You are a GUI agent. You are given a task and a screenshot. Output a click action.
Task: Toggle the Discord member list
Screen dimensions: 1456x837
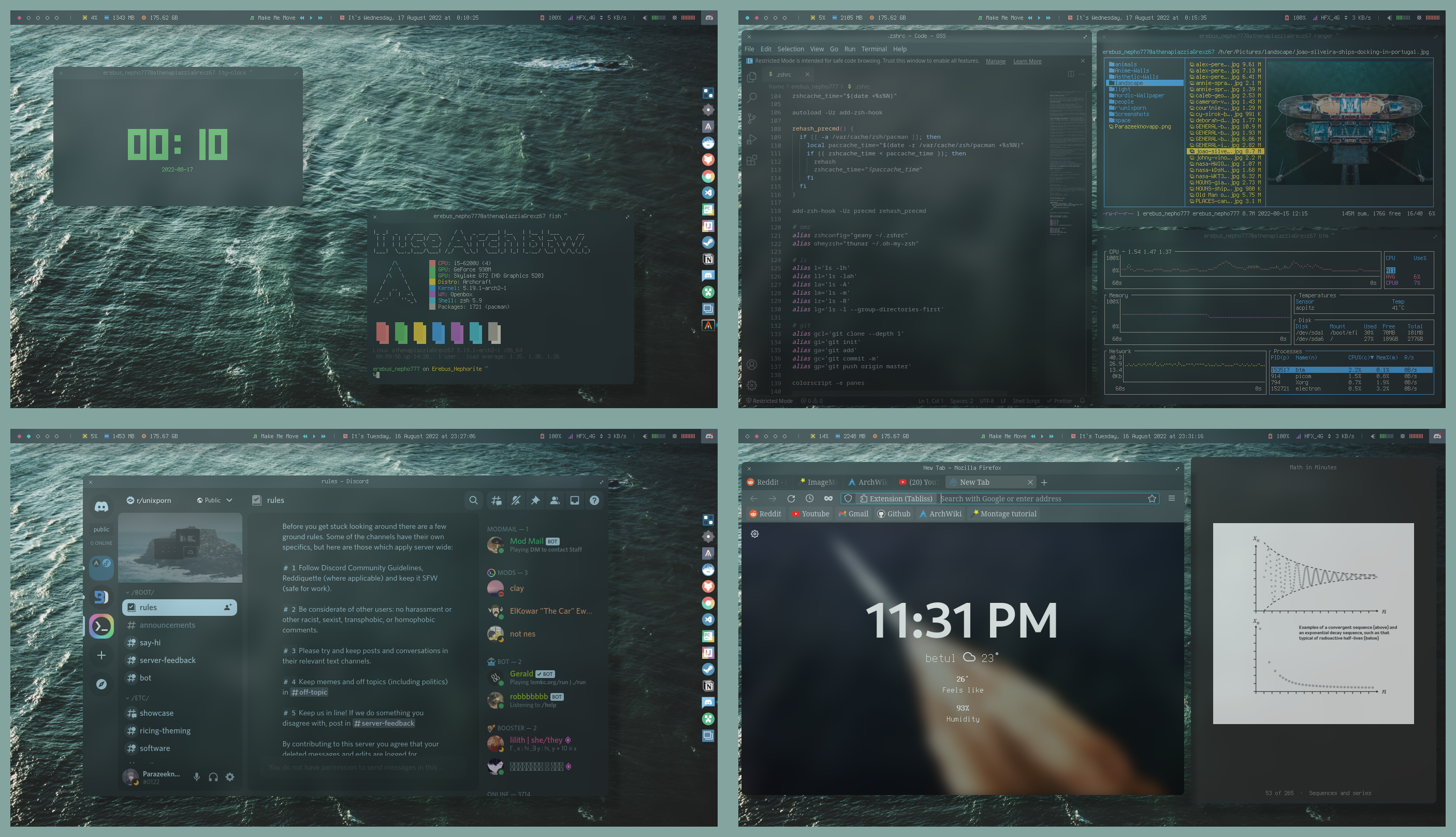coord(555,500)
